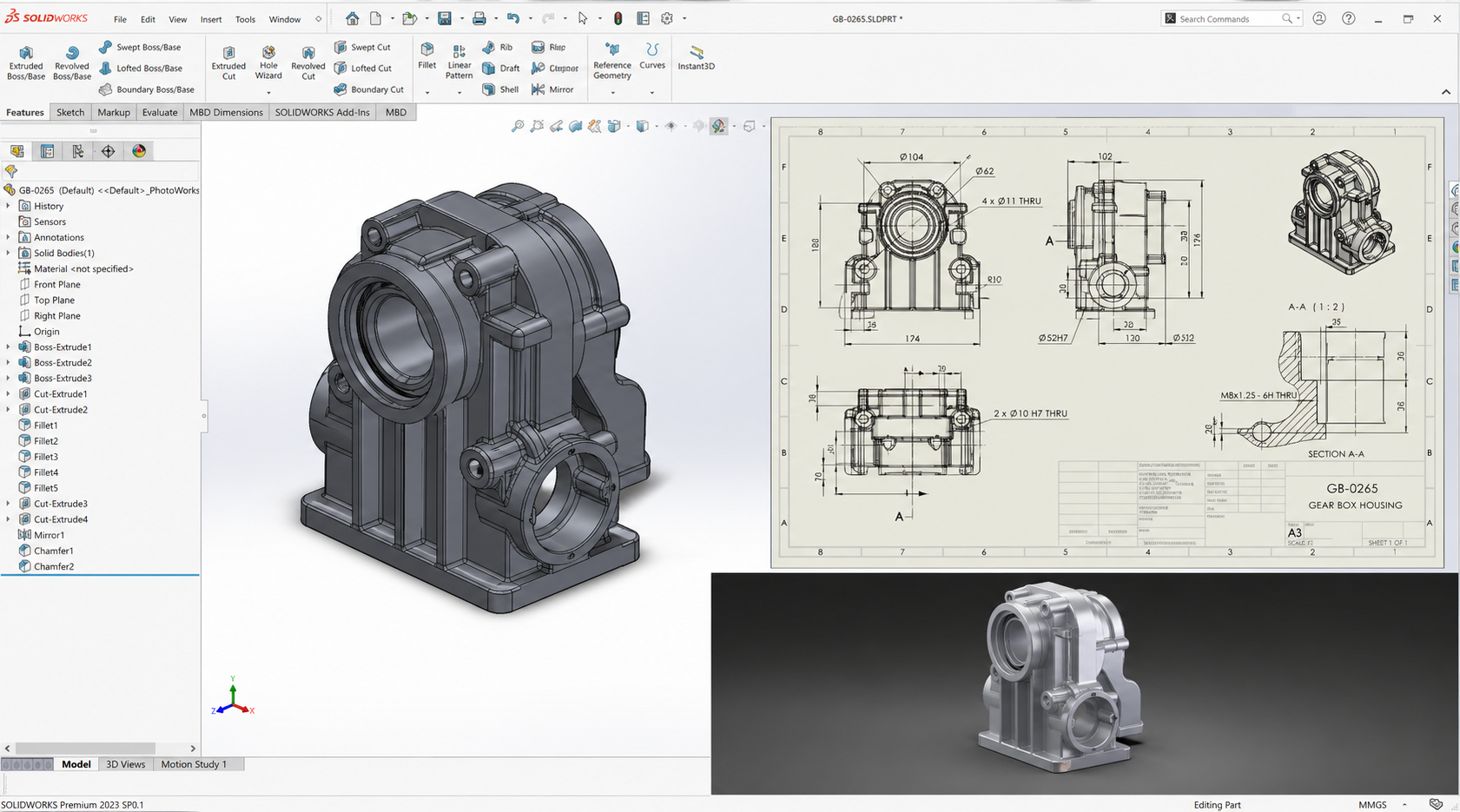Click the Boundary Boss/Base button

point(147,89)
